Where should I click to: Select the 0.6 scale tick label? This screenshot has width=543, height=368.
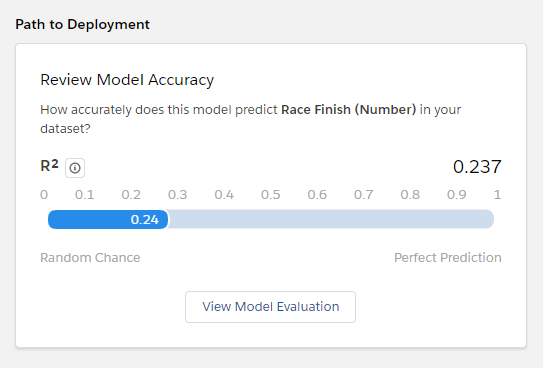317,195
